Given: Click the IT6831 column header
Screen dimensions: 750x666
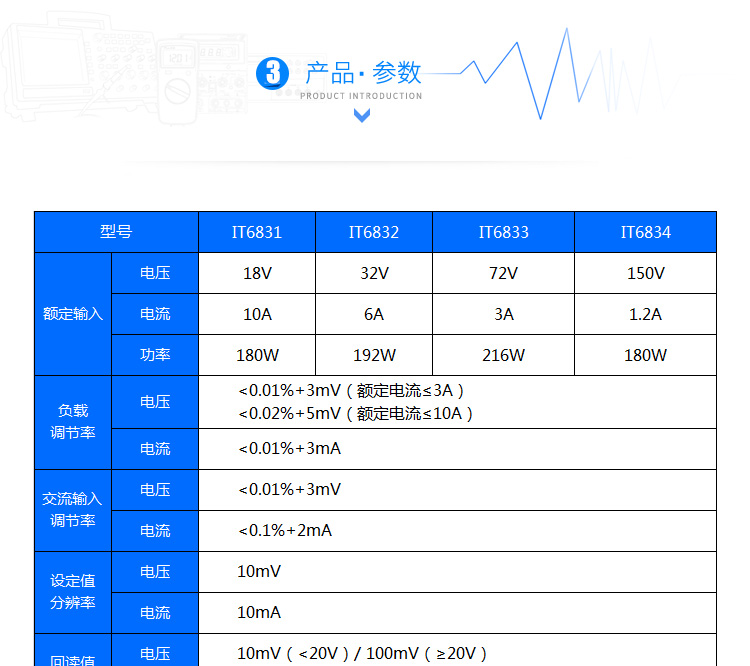Looking at the screenshot, I should click(257, 232).
